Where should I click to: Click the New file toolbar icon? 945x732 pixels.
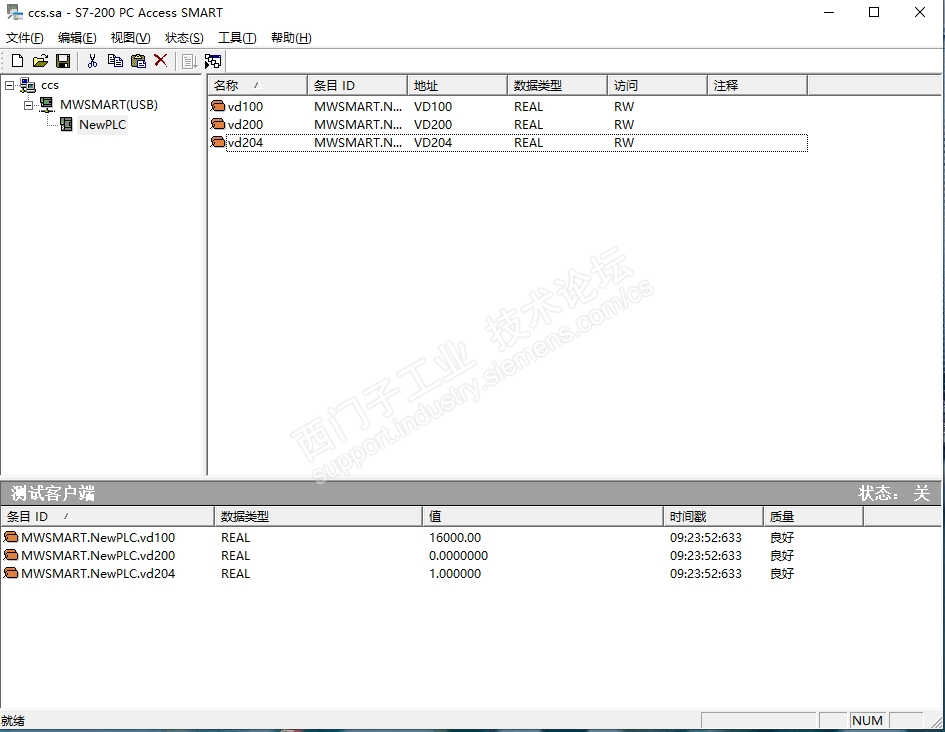[17, 61]
